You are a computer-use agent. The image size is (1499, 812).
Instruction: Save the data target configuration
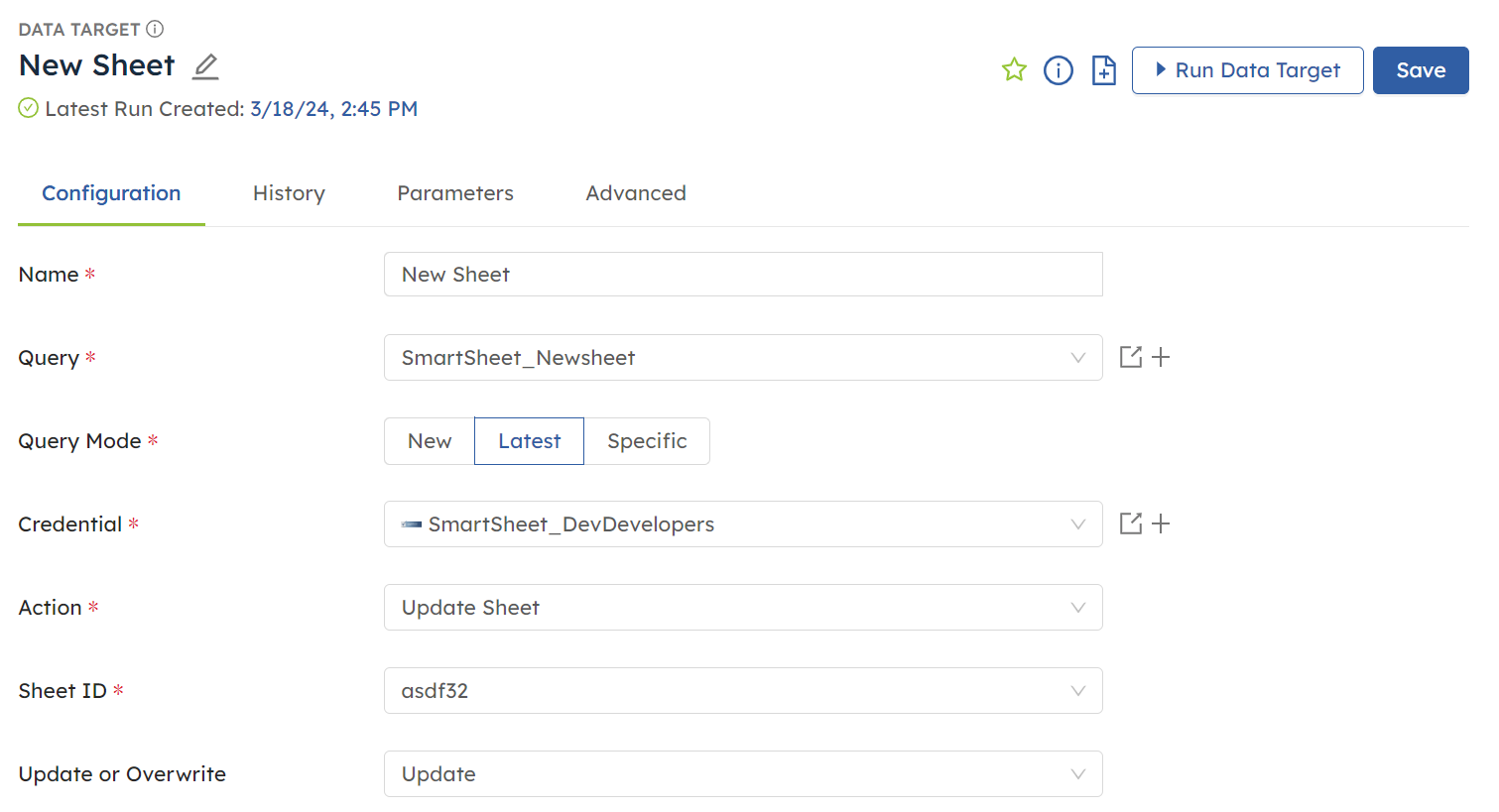pos(1421,69)
